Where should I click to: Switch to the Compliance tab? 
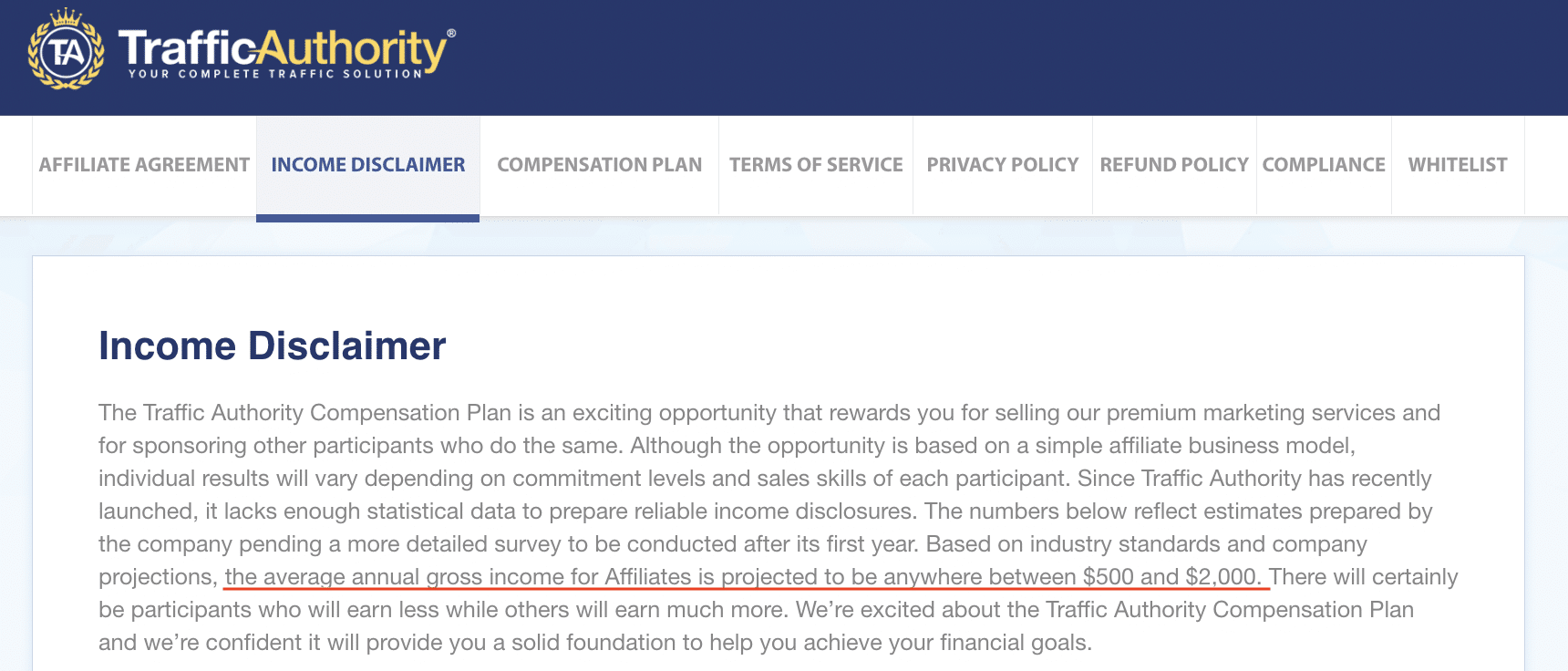(x=1324, y=165)
